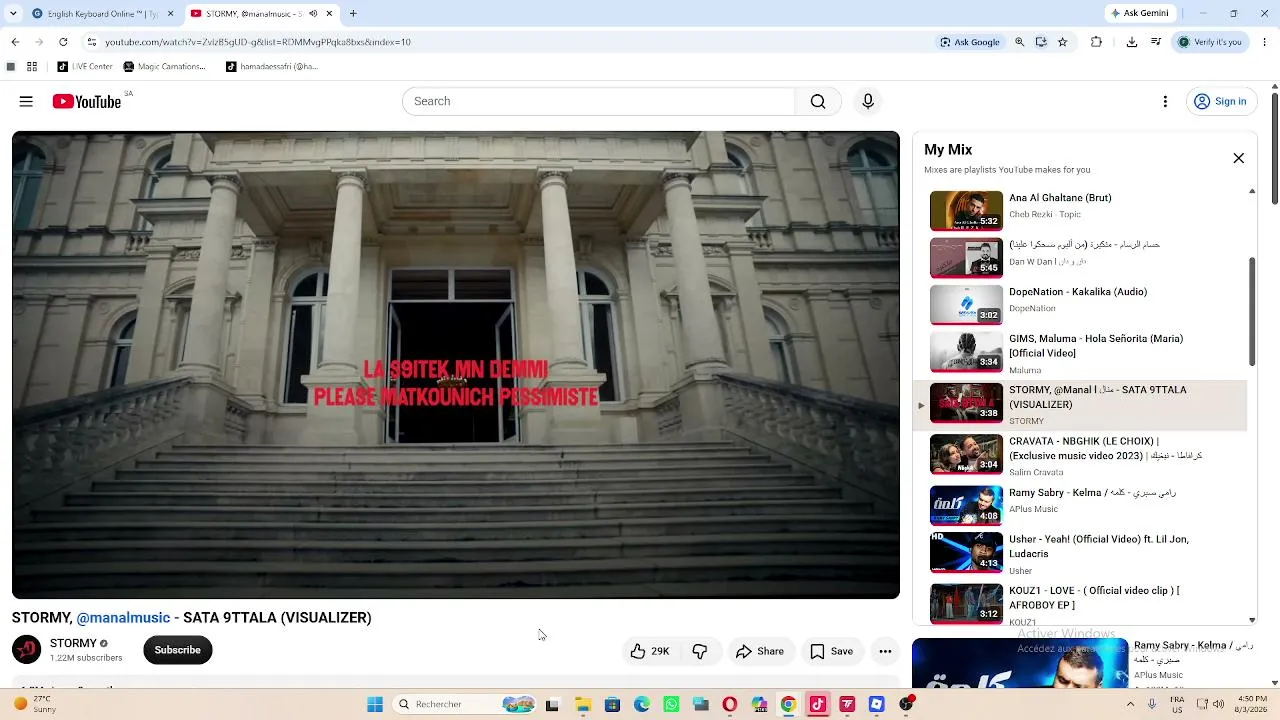Image resolution: width=1280 pixels, height=720 pixels.
Task: Click the Ask Gemini button
Action: coord(1139,14)
